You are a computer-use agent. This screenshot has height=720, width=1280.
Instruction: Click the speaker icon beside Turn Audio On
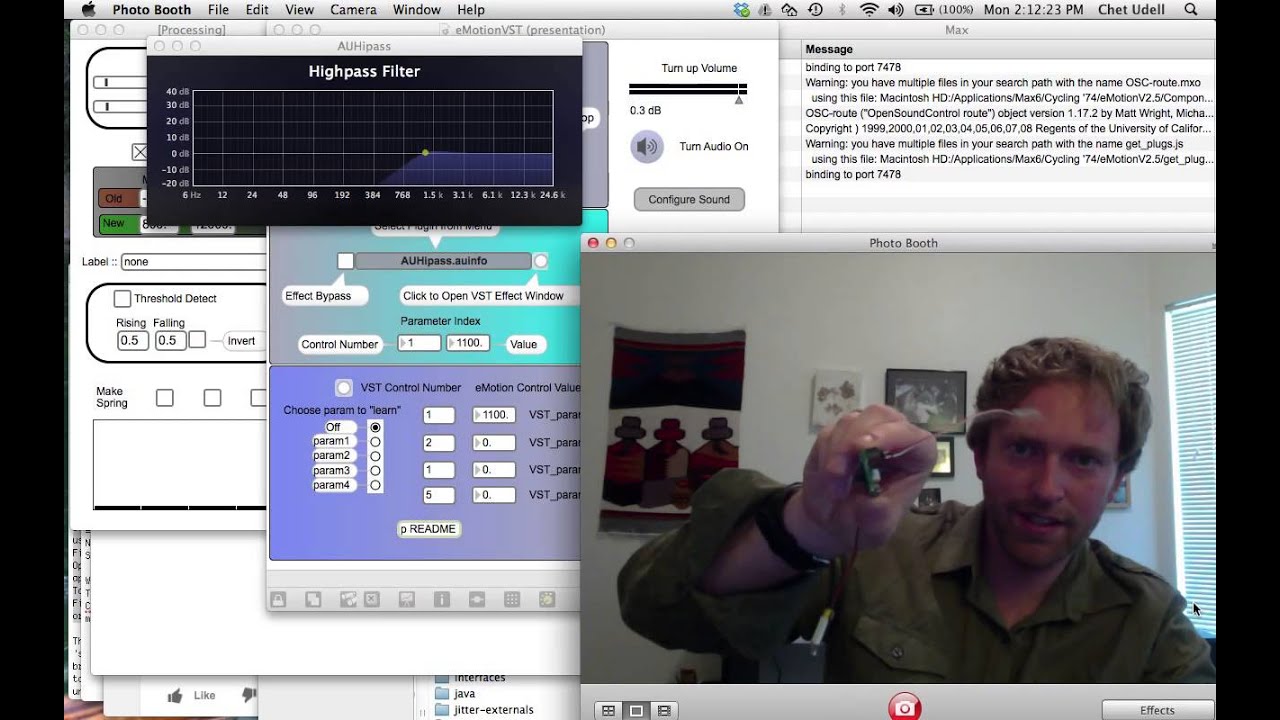coord(647,147)
